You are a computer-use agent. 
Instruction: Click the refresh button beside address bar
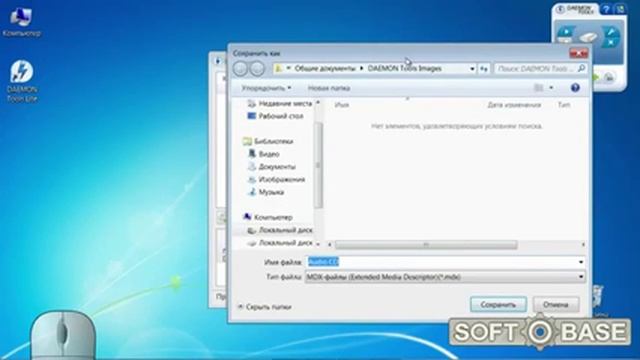484,69
